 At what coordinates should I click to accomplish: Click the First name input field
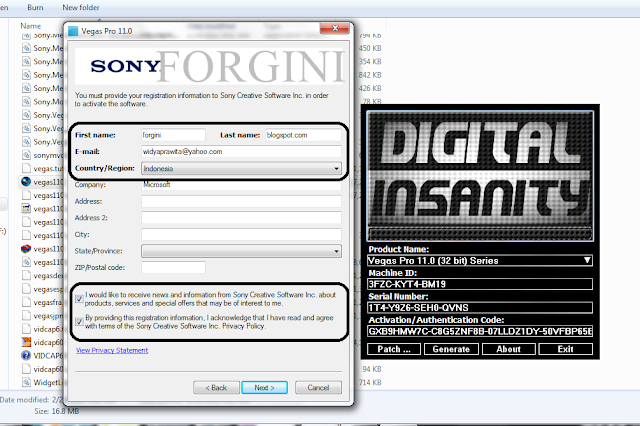[x=173, y=135]
